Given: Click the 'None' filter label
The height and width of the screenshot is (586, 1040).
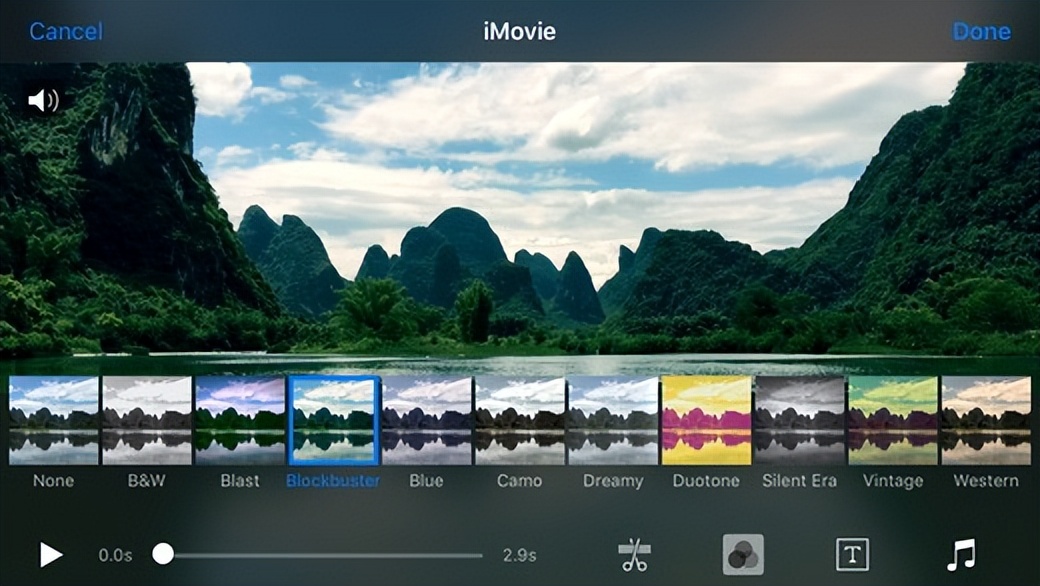Looking at the screenshot, I should 54,481.
